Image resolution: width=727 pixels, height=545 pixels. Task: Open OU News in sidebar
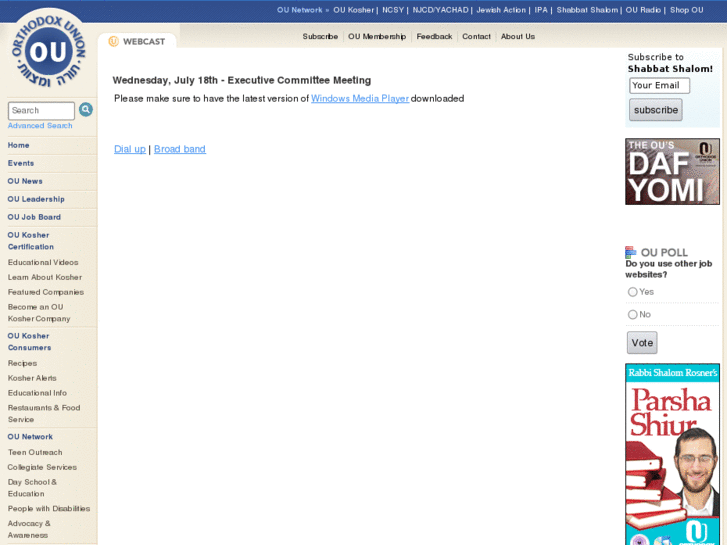click(25, 181)
